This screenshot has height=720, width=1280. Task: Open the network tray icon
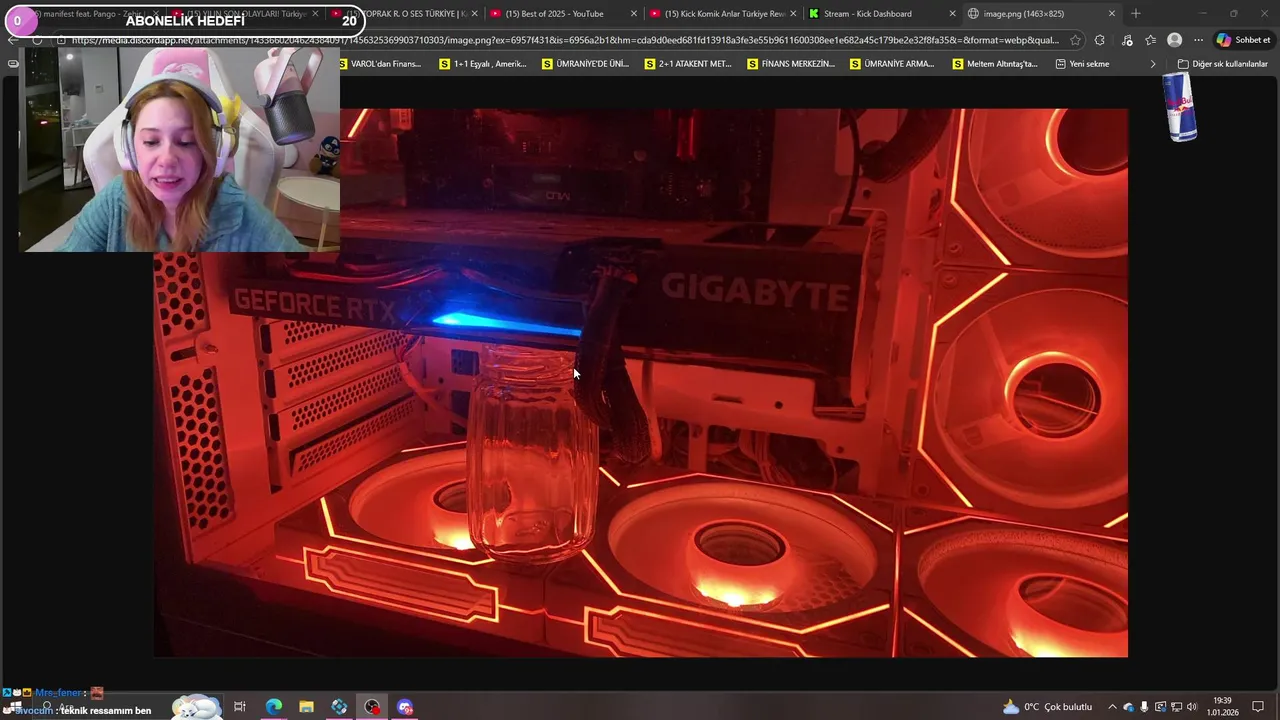pos(1176,707)
